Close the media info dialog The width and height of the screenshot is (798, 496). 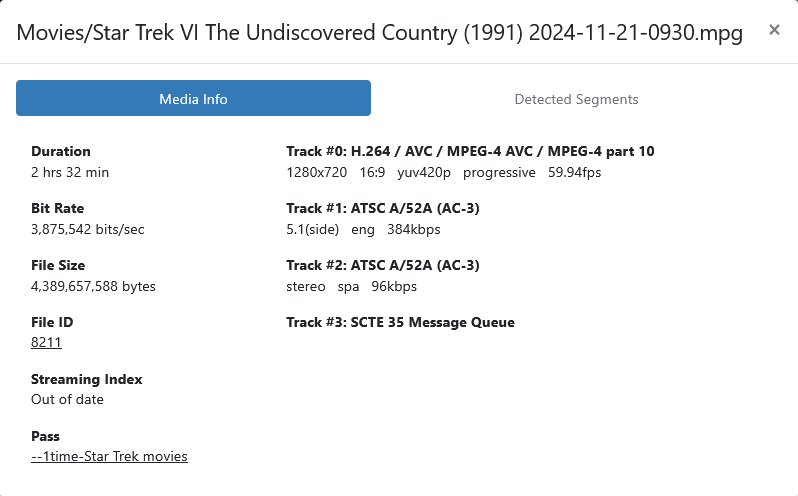[x=773, y=30]
